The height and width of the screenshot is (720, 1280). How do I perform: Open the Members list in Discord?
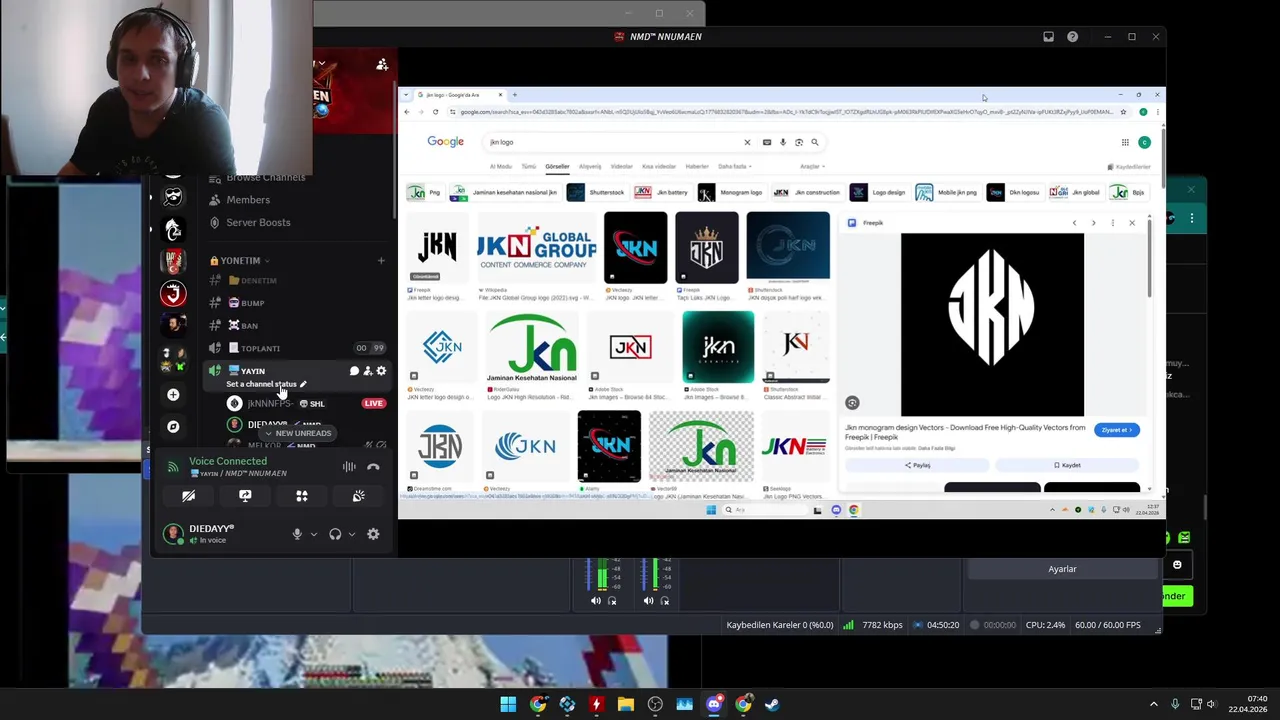coord(248,200)
